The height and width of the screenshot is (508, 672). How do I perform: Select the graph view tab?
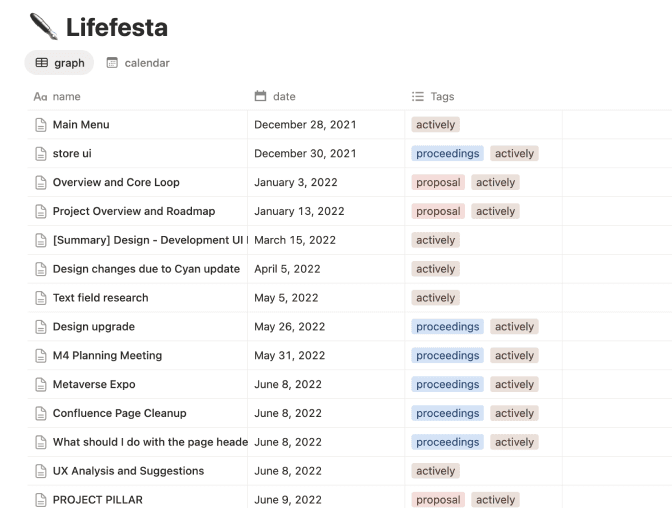tap(60, 63)
